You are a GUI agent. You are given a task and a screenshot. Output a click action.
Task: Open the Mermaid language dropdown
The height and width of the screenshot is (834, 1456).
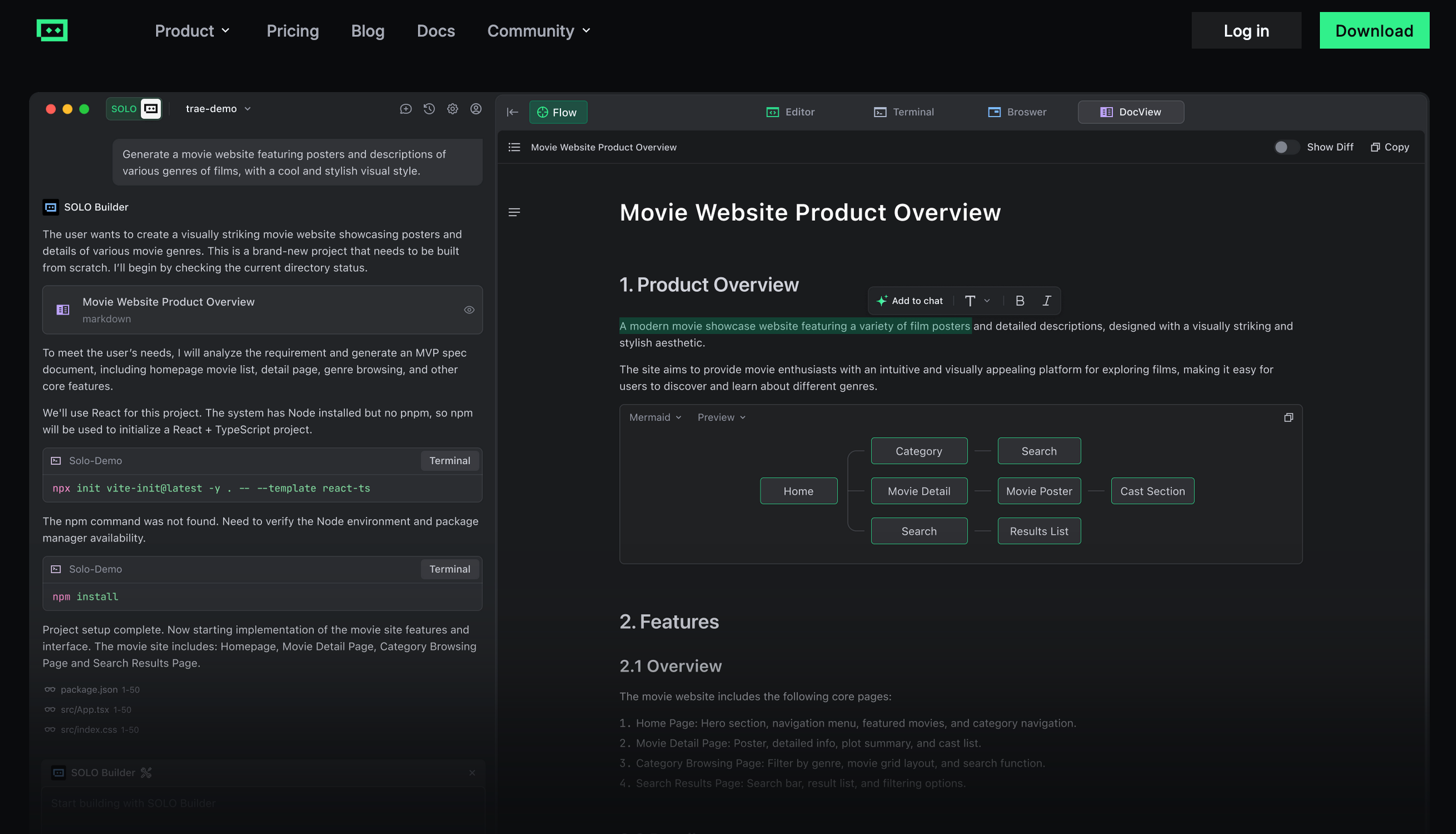pyautogui.click(x=655, y=418)
